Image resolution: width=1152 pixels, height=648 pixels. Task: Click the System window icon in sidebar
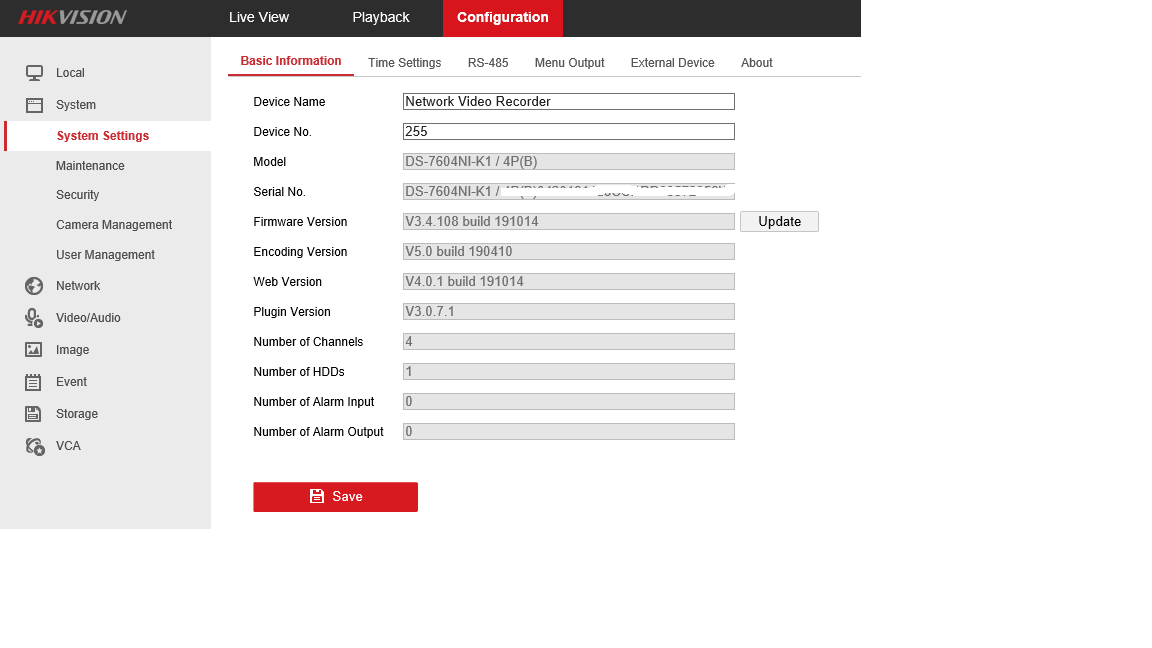(x=34, y=105)
